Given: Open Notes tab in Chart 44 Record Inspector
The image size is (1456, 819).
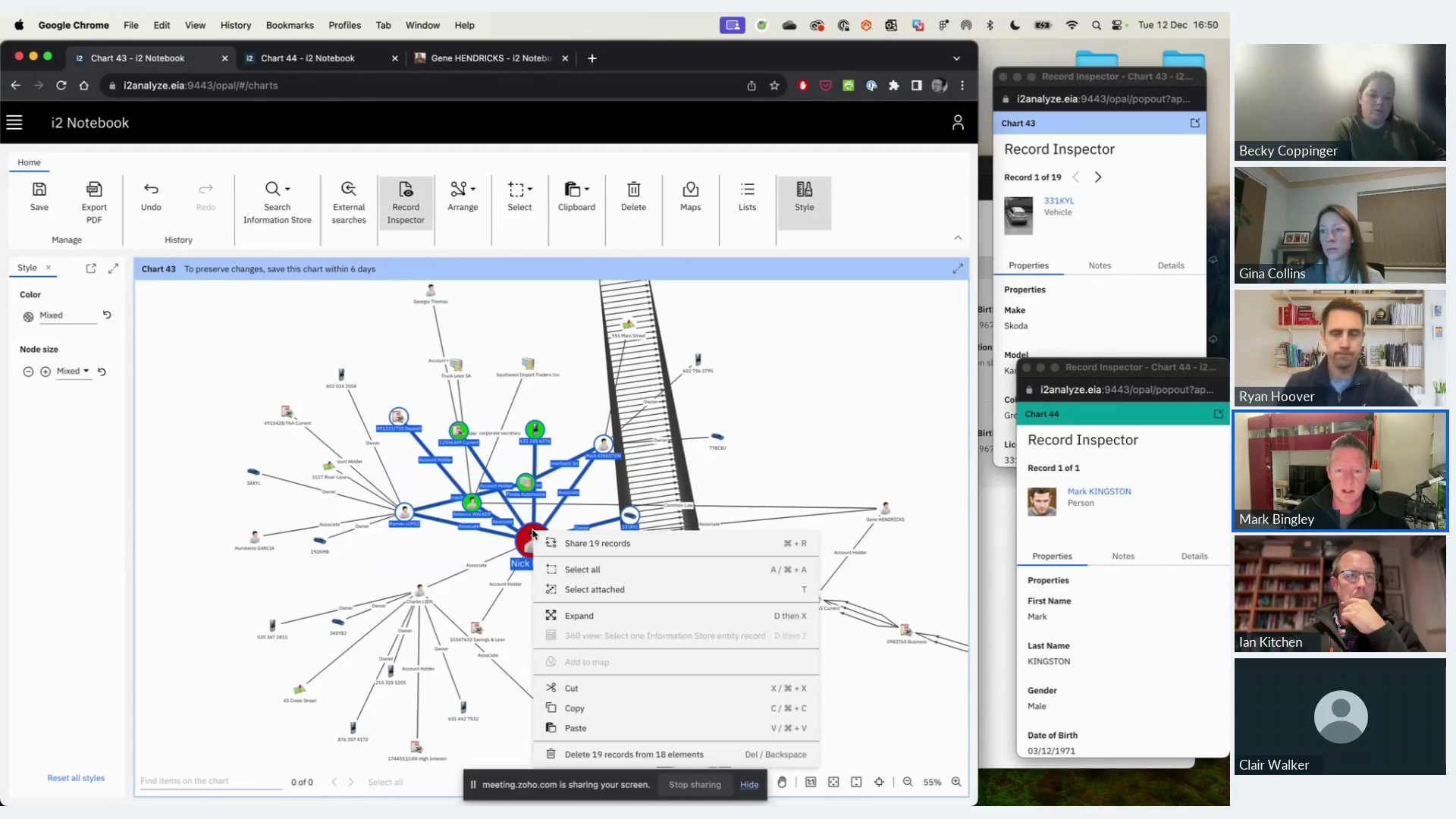Looking at the screenshot, I should [x=1123, y=556].
